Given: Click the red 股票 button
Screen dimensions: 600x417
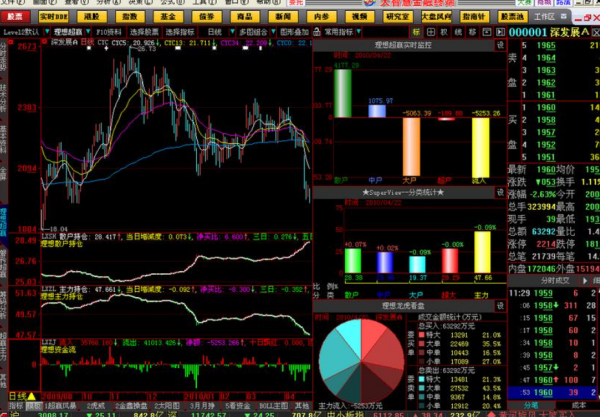Looking at the screenshot, I should click(15, 17).
